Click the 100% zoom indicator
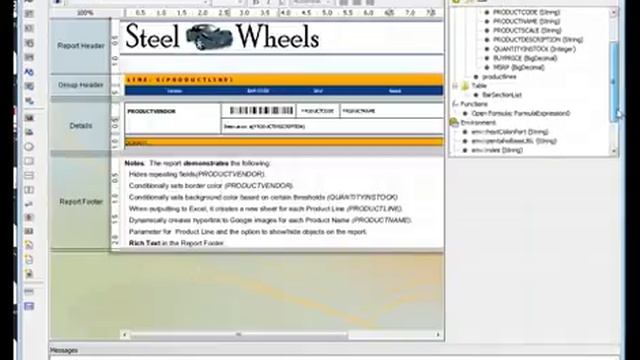Screen dimensions: 640x360 point(85,13)
